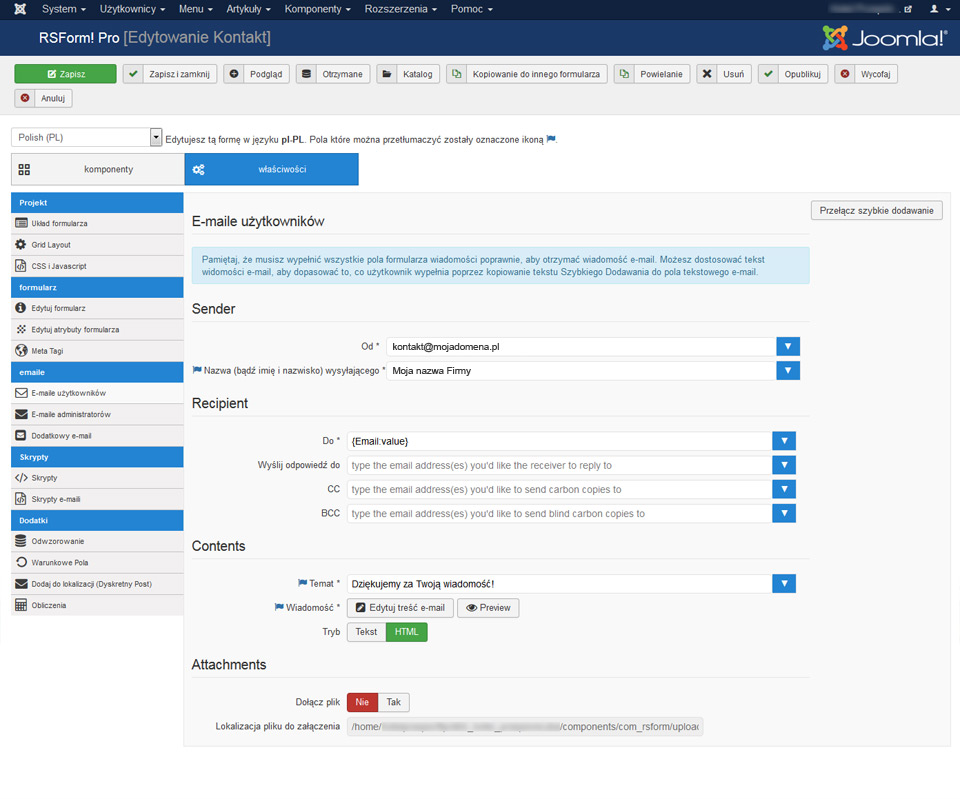The width and height of the screenshot is (960, 799).
Task: Expand placeholder dropdown for the BCC field
Action: [x=784, y=513]
